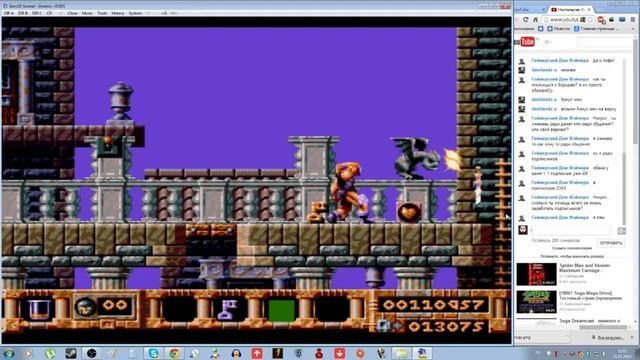640x360 pixels.
Task: Click the green health block in the HUD
Action: [x=282, y=311]
